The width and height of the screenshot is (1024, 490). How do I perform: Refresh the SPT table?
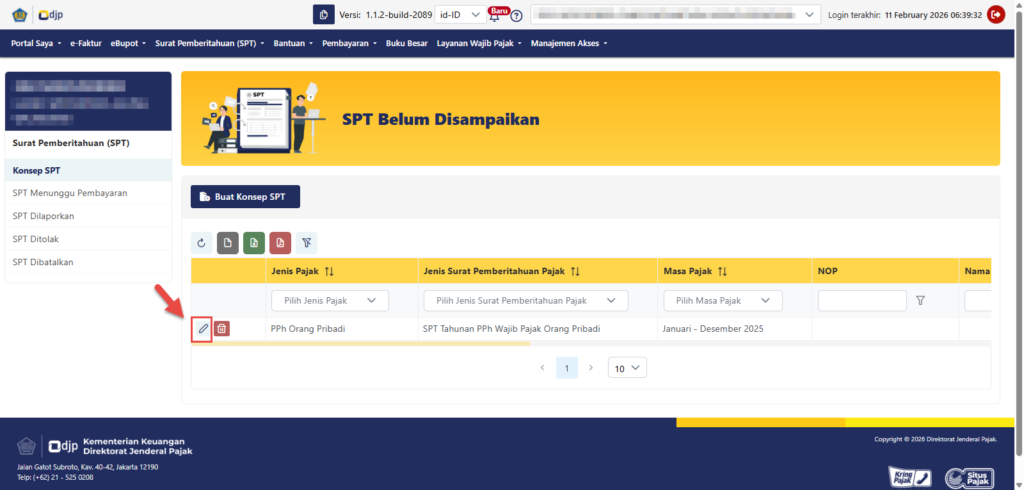202,243
